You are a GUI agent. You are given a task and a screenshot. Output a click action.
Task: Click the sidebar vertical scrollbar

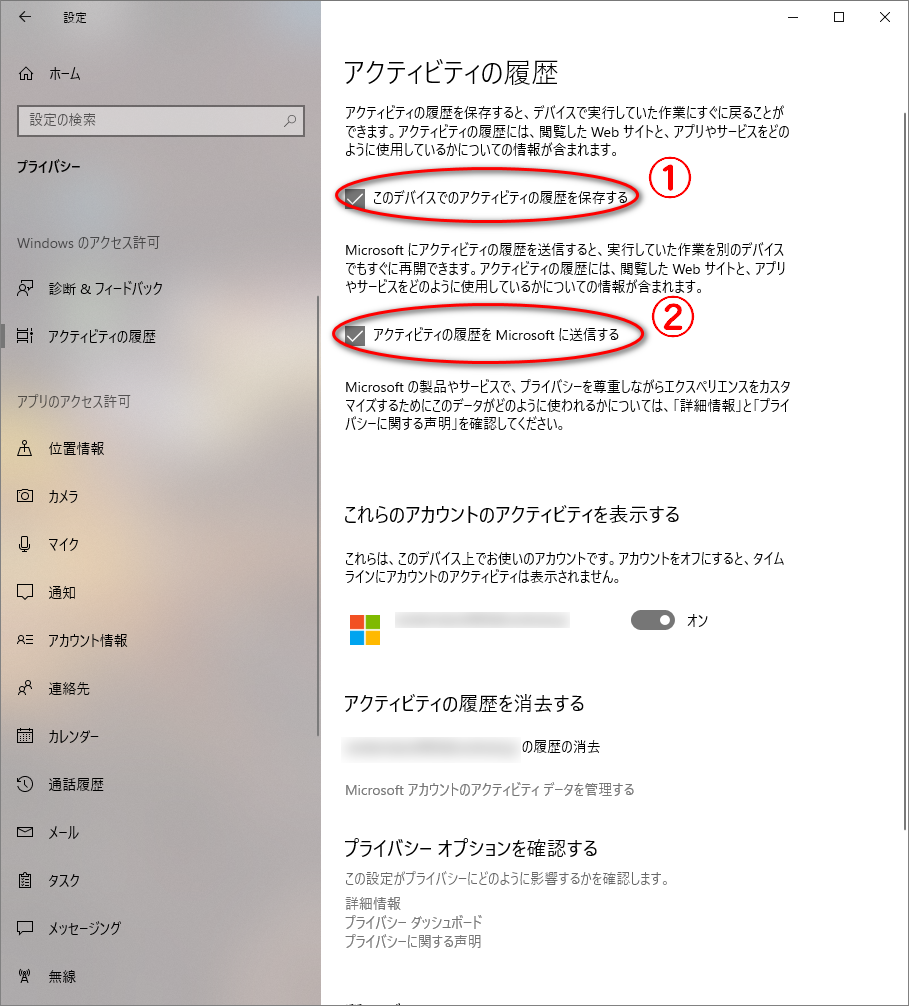pyautogui.click(x=317, y=500)
